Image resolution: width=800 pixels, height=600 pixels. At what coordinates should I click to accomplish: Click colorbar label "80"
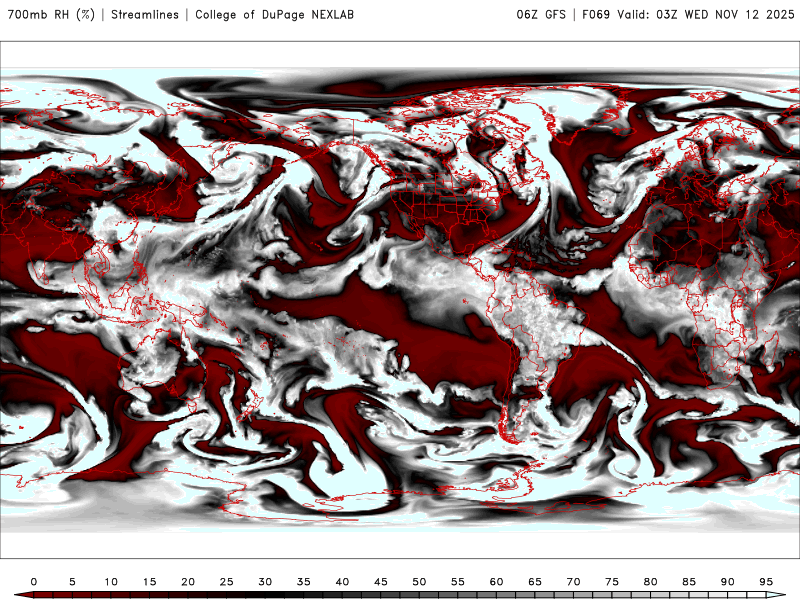650,582
